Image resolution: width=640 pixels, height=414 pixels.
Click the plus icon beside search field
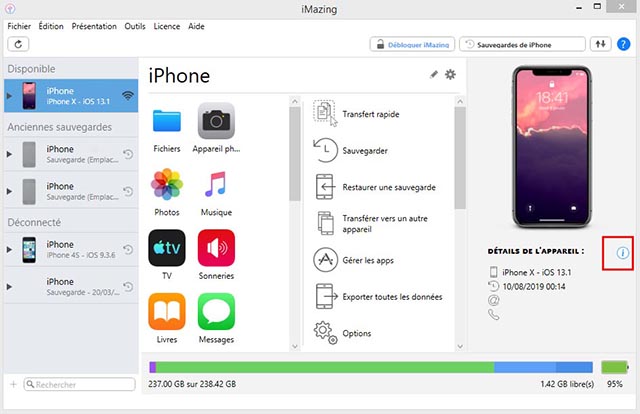[13, 384]
